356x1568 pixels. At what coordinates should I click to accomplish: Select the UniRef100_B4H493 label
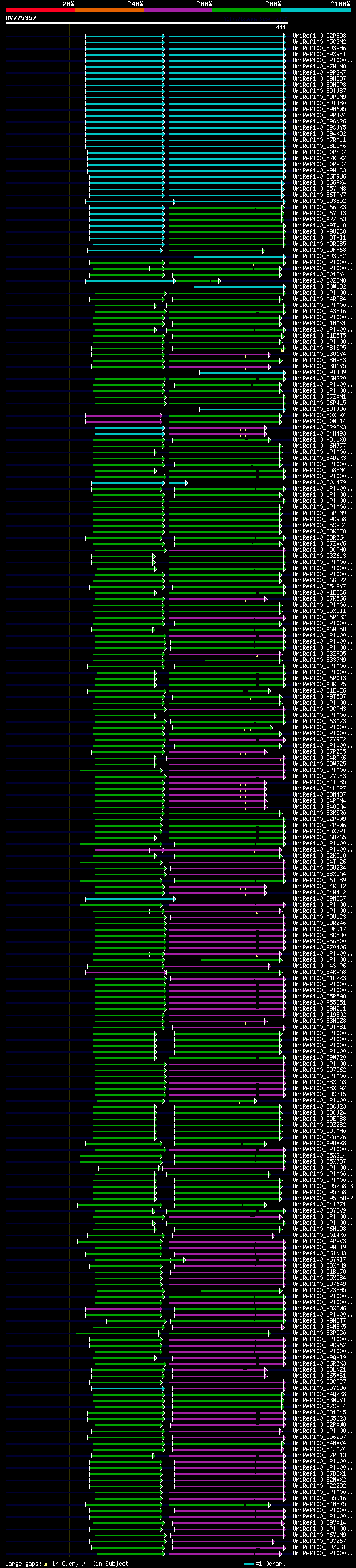tap(319, 433)
